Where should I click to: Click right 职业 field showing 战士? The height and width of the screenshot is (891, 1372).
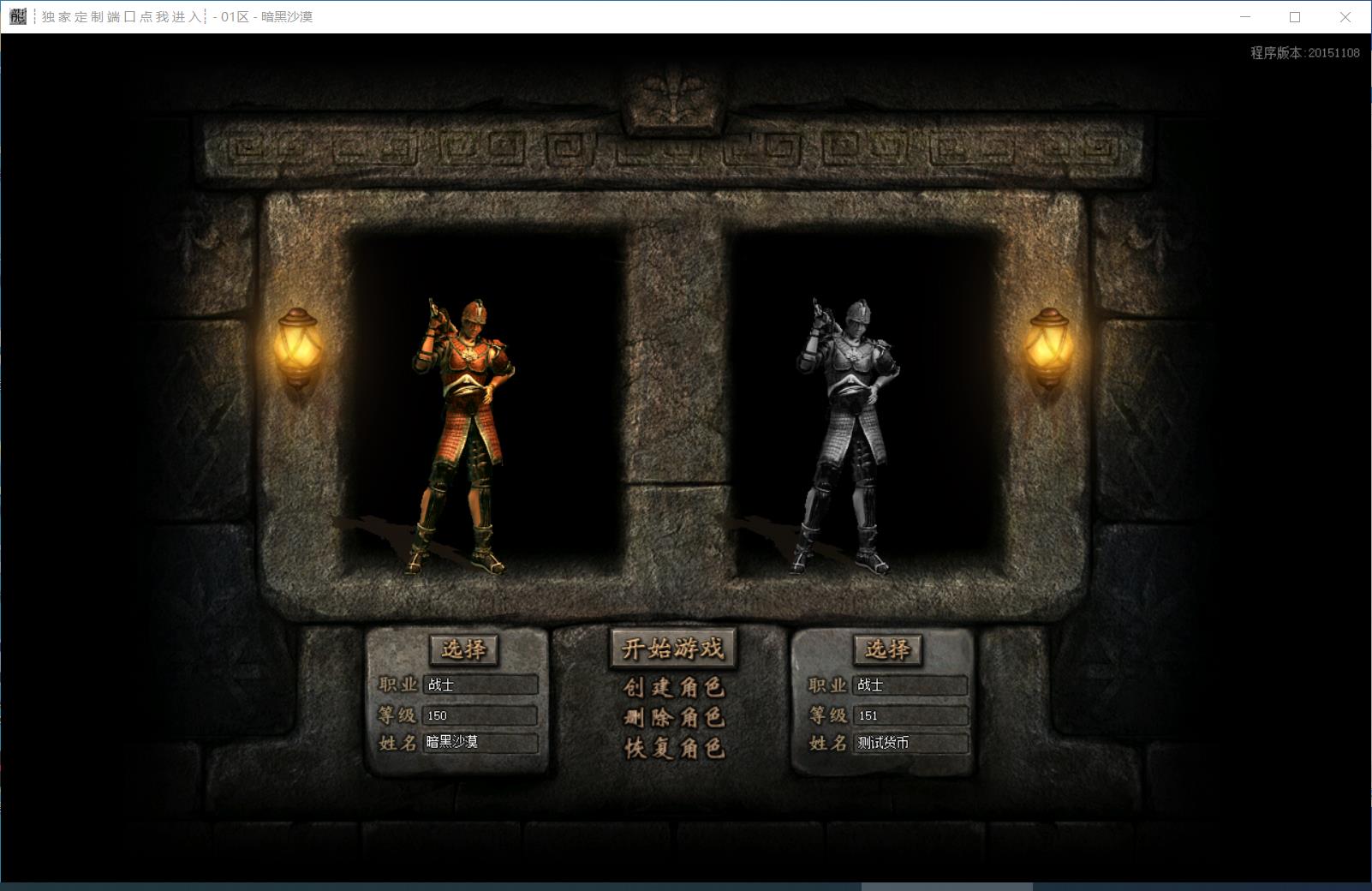tap(911, 685)
